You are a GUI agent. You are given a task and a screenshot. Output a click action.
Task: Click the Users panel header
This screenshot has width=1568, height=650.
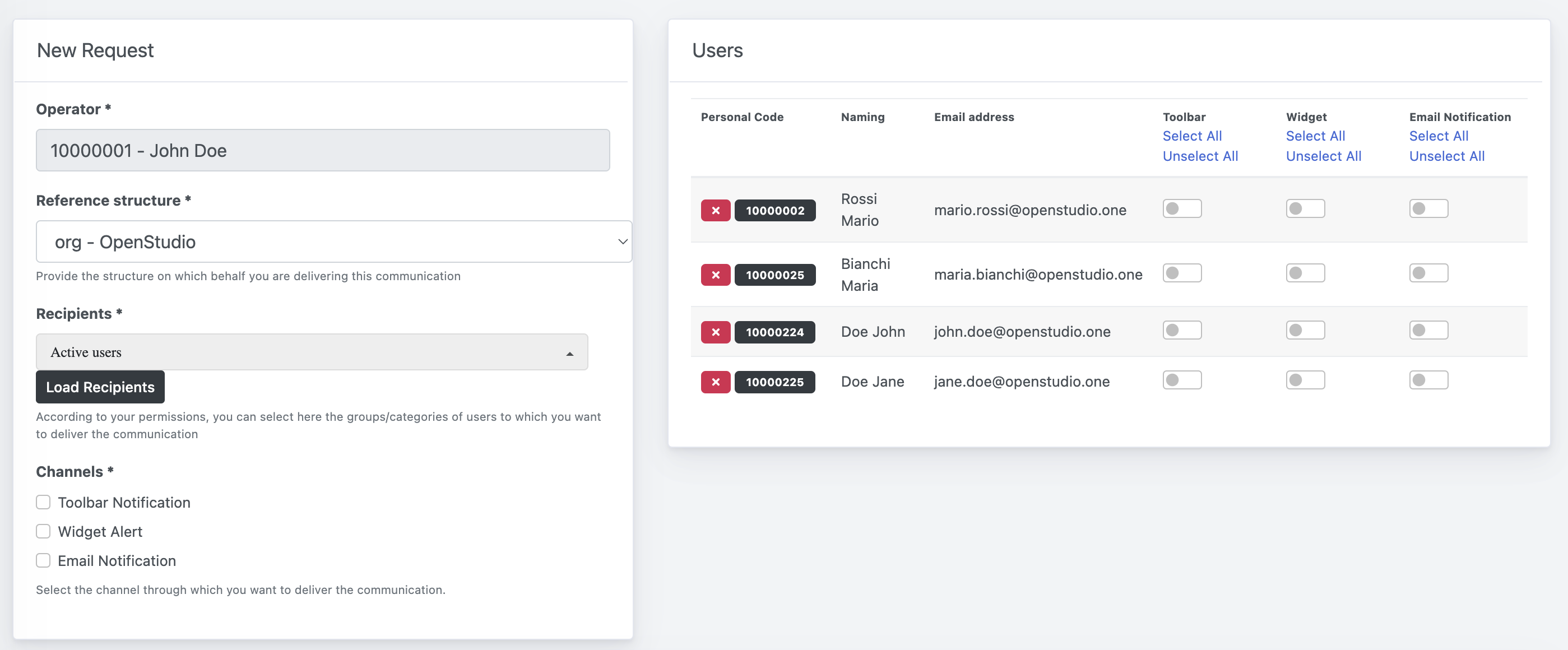716,48
